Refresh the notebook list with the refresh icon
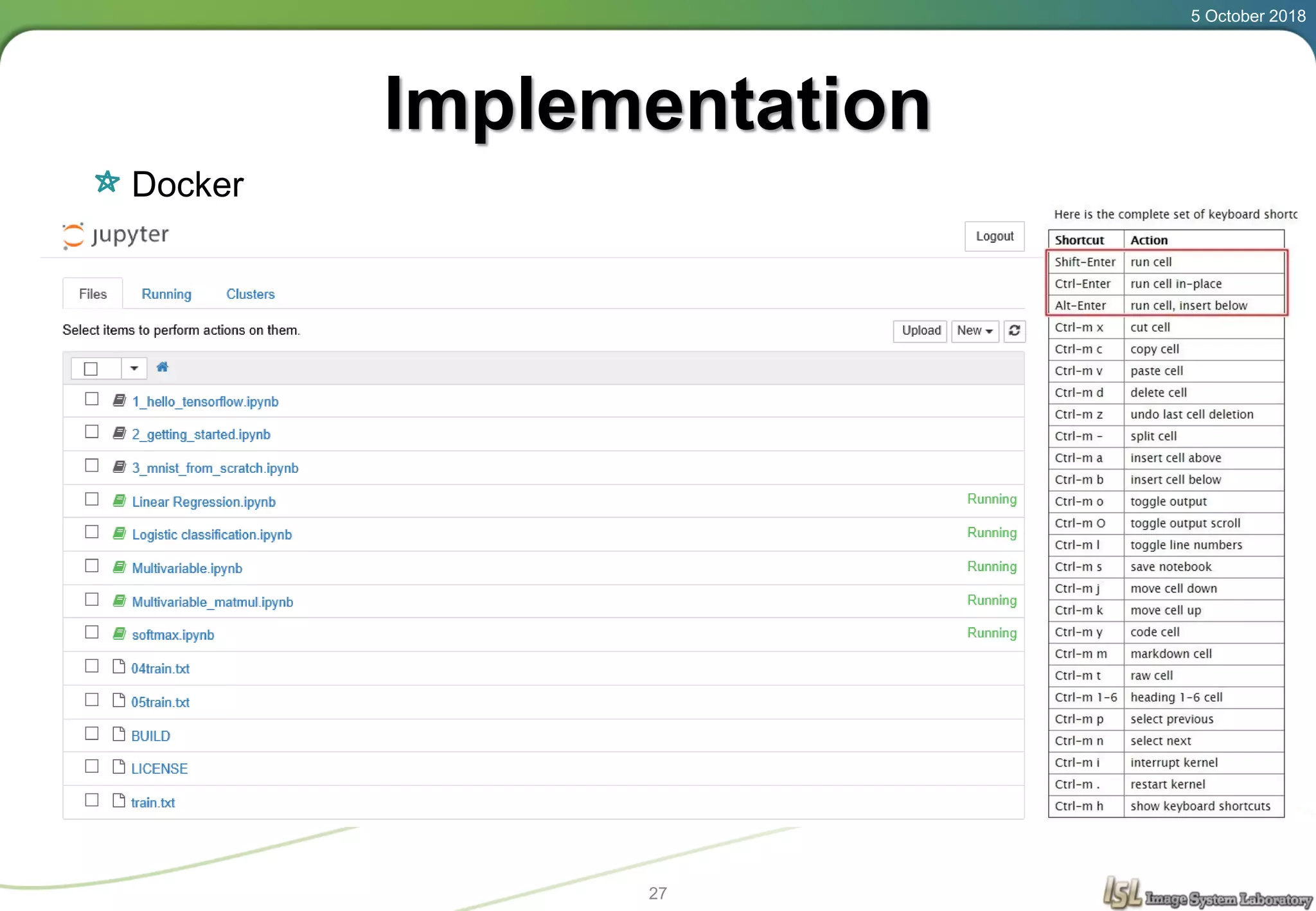 tap(1015, 331)
